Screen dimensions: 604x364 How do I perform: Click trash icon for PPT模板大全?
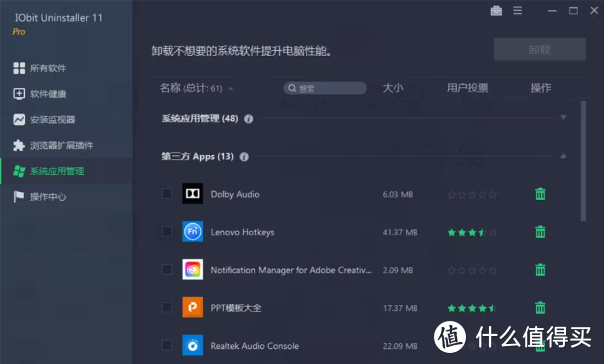540,307
